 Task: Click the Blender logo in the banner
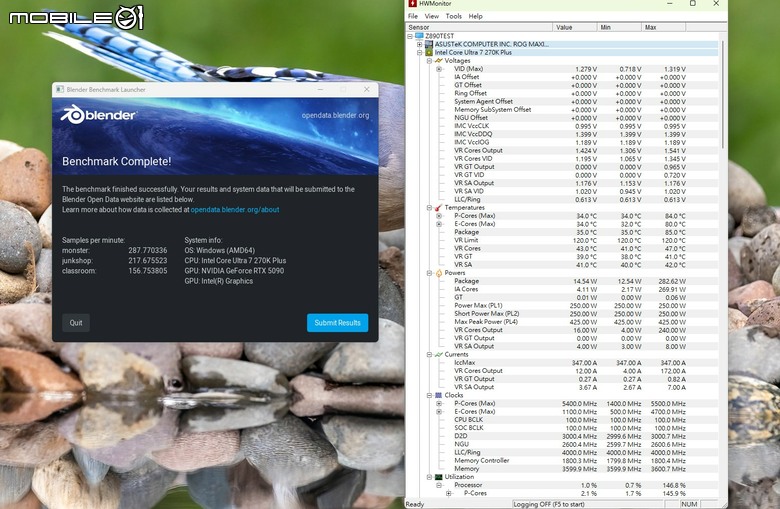coord(98,115)
